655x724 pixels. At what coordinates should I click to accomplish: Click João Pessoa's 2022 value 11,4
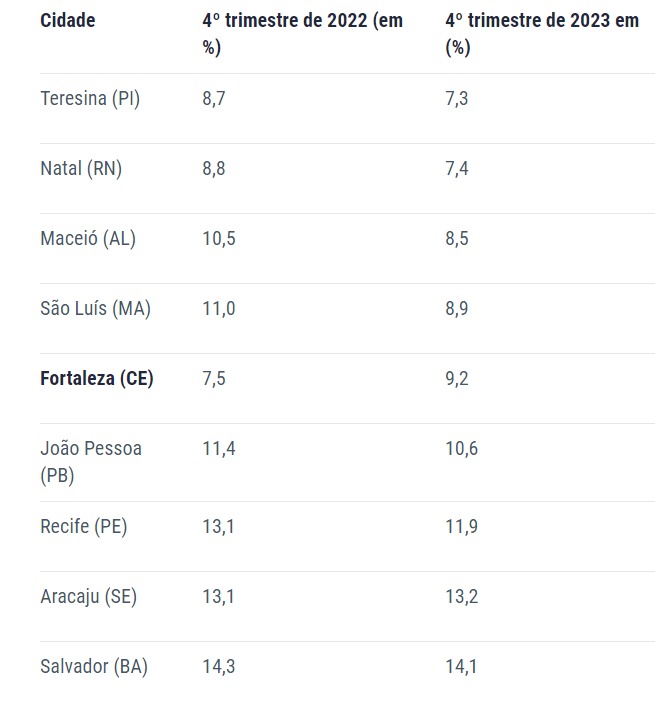pyautogui.click(x=219, y=448)
